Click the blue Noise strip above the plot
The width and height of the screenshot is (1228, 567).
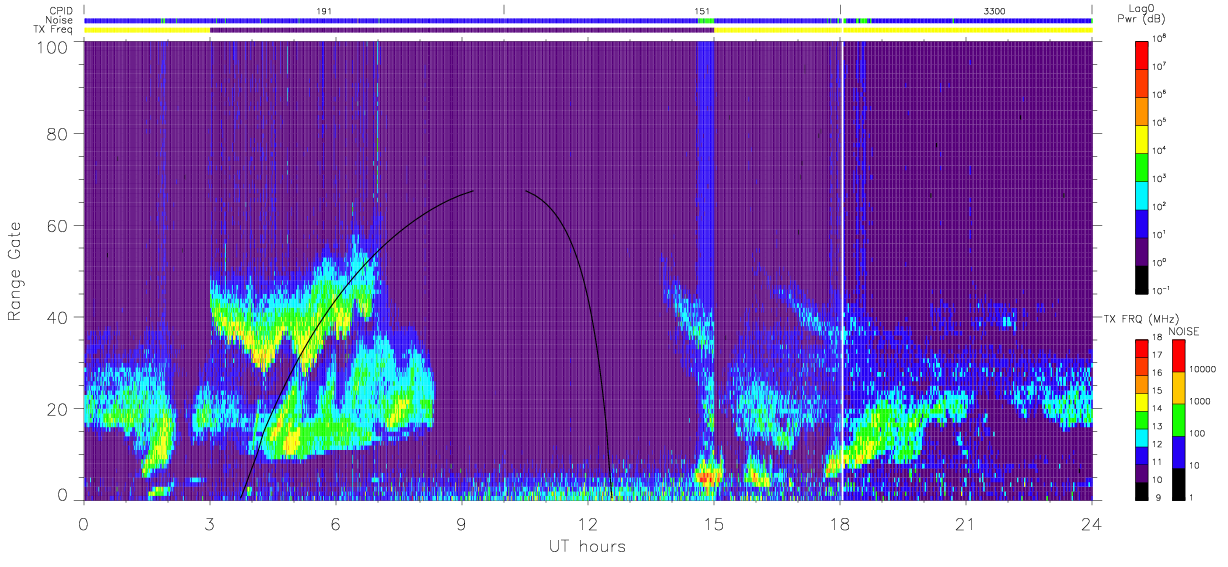coord(588,20)
